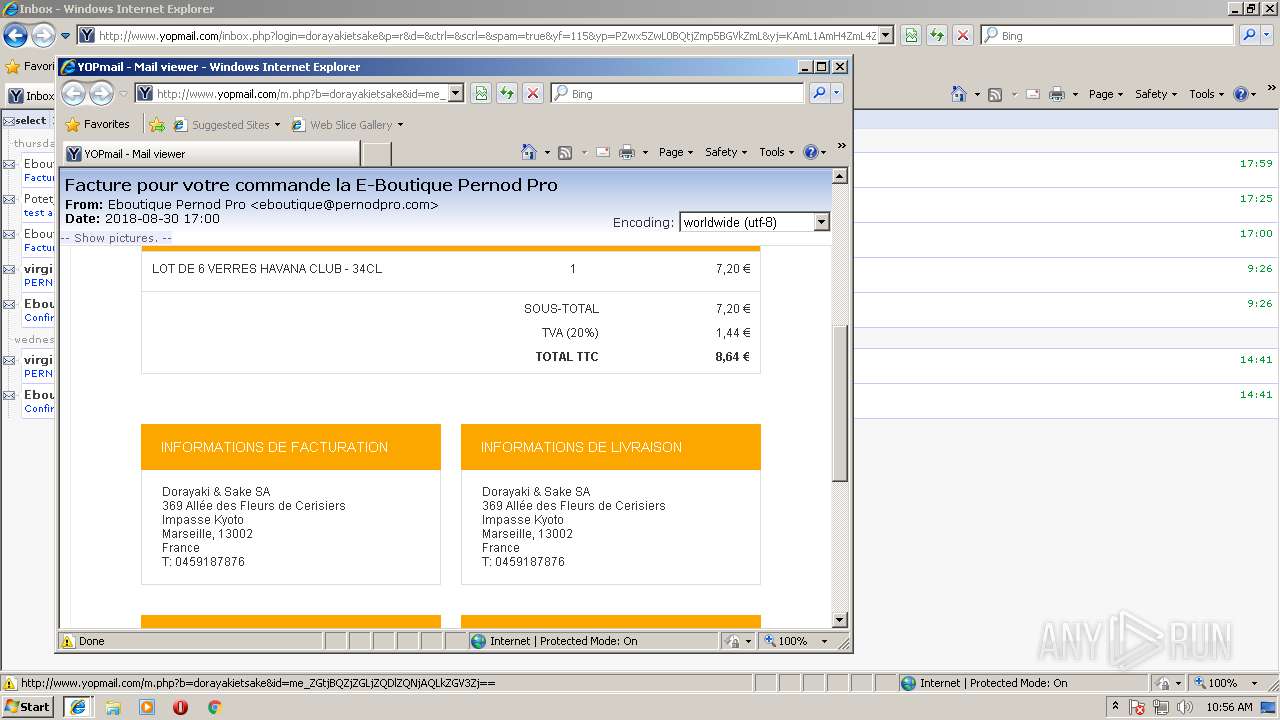
Task: Open Safety menu in Mail viewer
Action: [726, 152]
